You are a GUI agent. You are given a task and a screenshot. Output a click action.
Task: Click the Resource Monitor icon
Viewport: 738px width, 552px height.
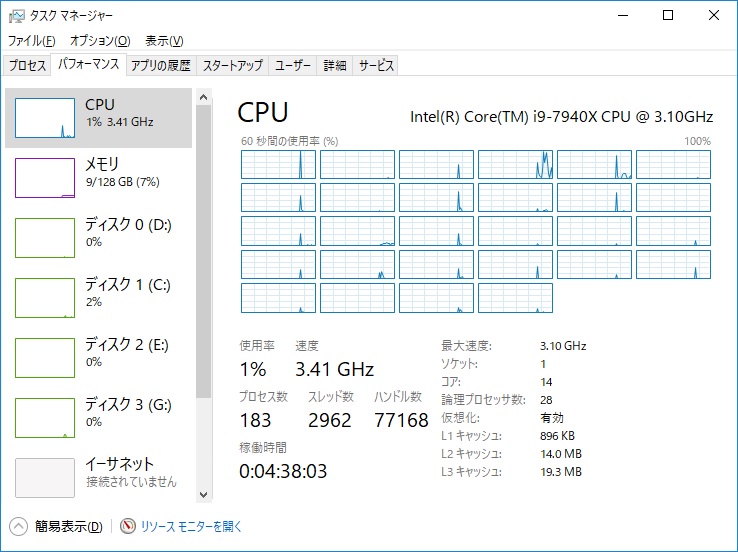tap(127, 526)
